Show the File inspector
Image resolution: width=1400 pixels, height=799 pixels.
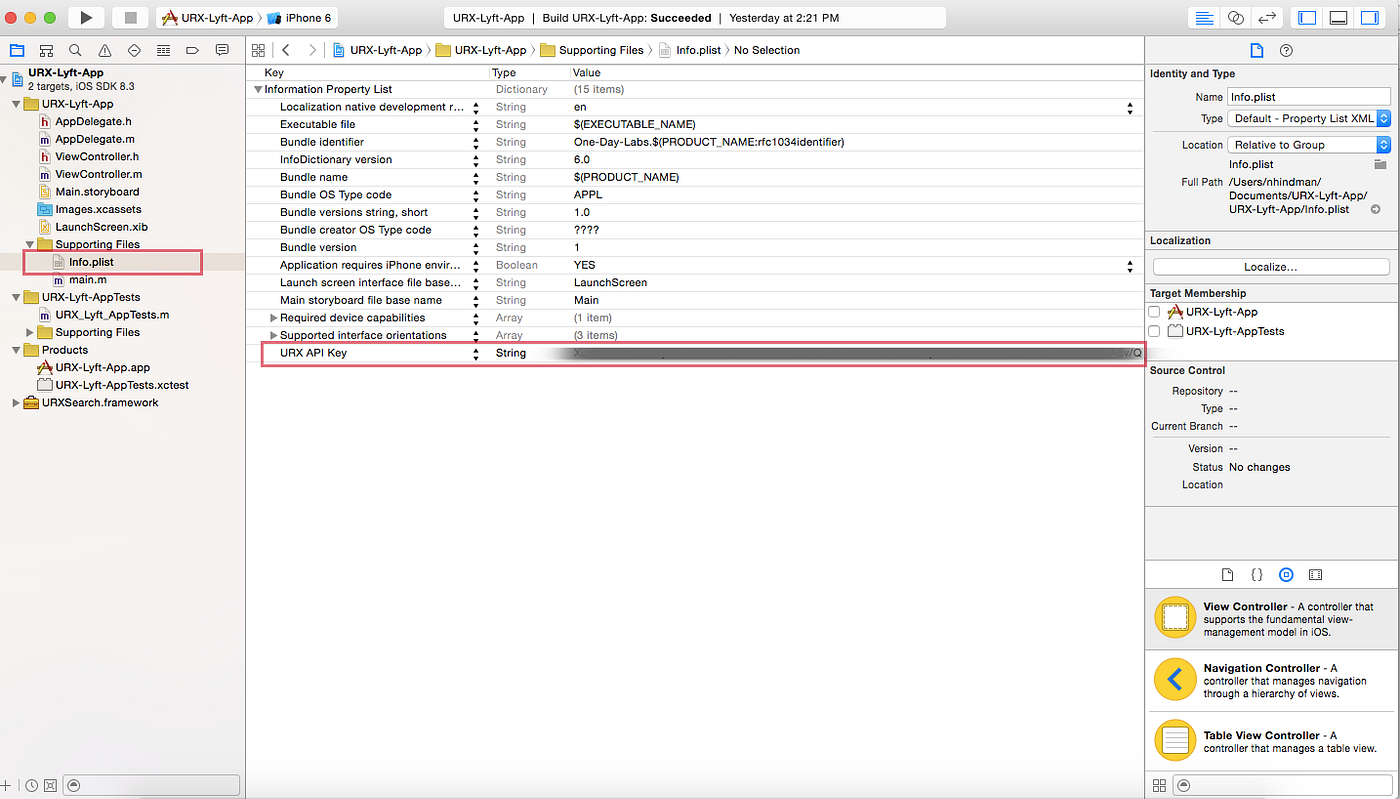click(1257, 50)
